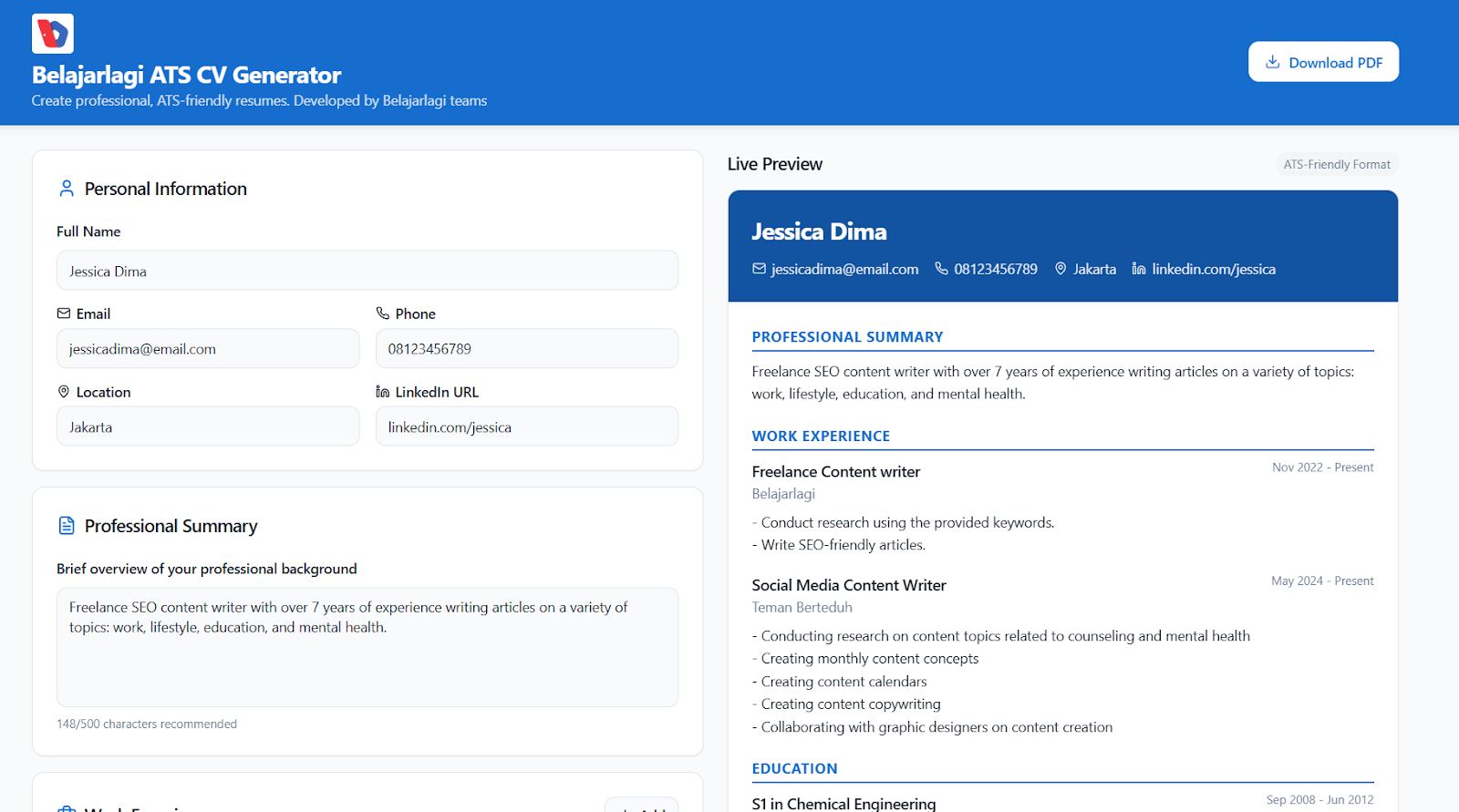Click jessicadima@email.com in the preview

[844, 269]
